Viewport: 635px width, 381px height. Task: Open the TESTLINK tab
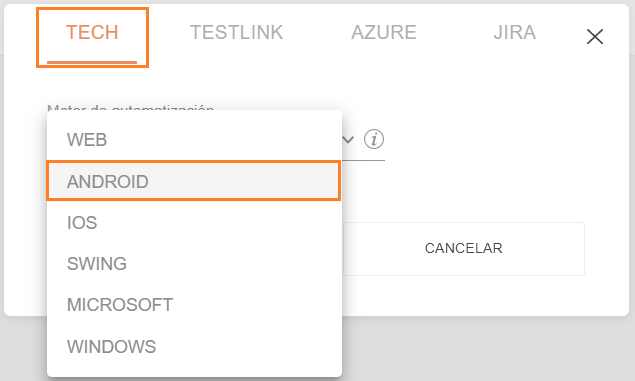237,32
